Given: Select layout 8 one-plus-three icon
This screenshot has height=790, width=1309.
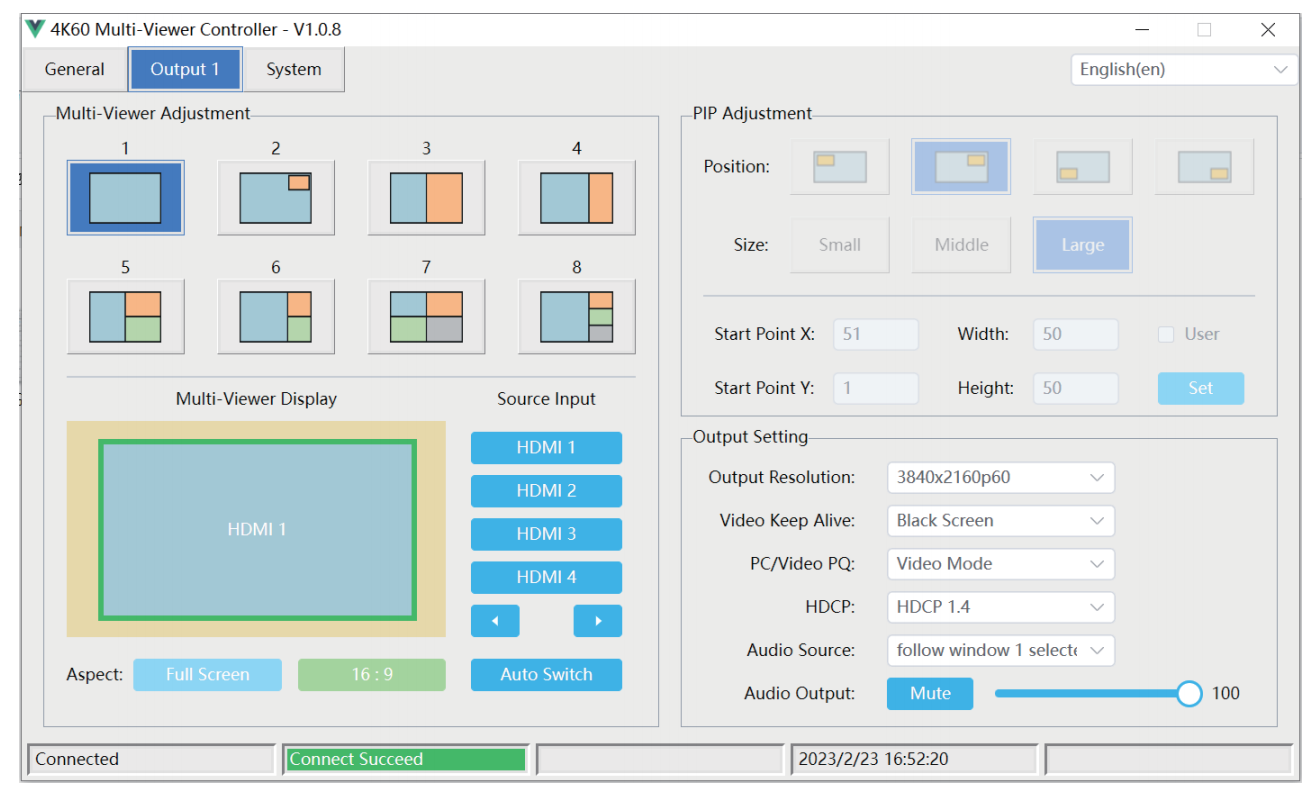Looking at the screenshot, I should [x=576, y=316].
